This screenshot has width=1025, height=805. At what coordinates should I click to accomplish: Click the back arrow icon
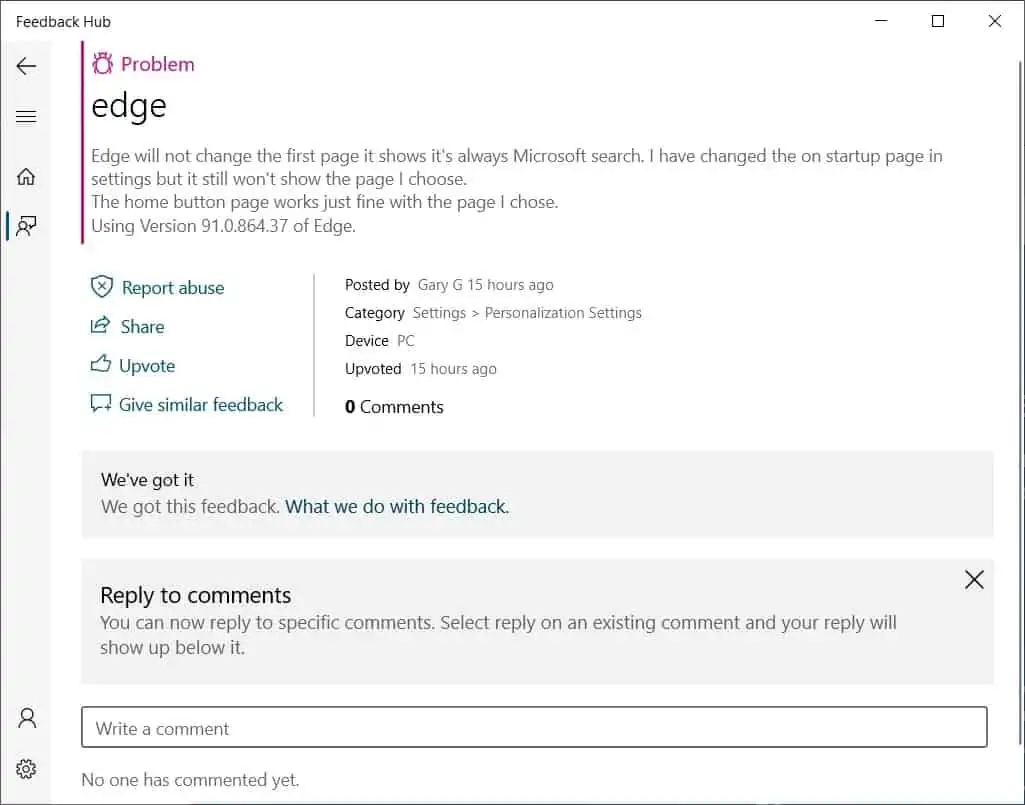click(26, 66)
